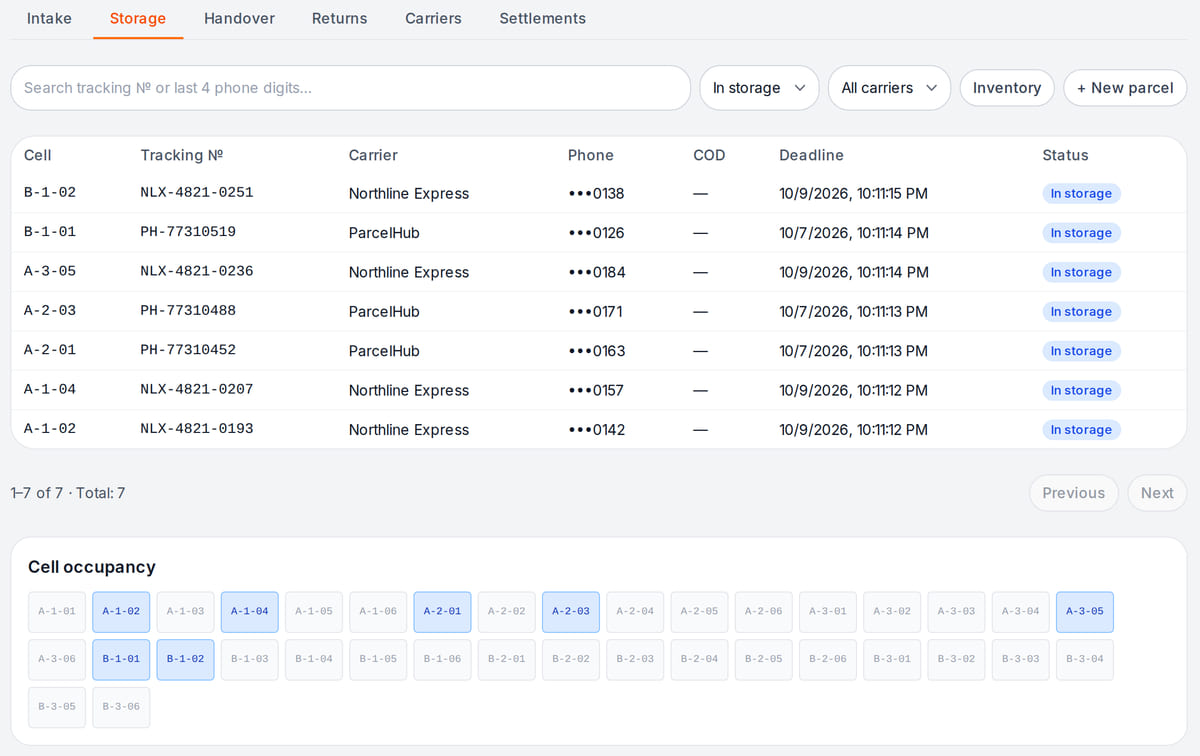Click empty cell A-3-06 in occupancy grid
This screenshot has width=1200, height=756.
[57, 660]
